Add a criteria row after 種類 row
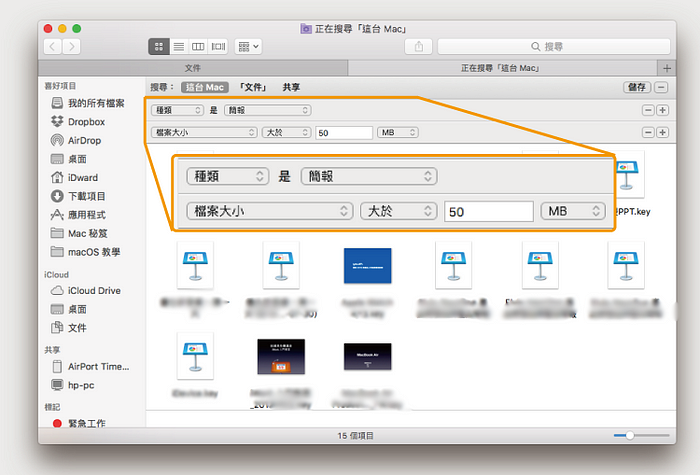This screenshot has width=700, height=475. click(662, 110)
